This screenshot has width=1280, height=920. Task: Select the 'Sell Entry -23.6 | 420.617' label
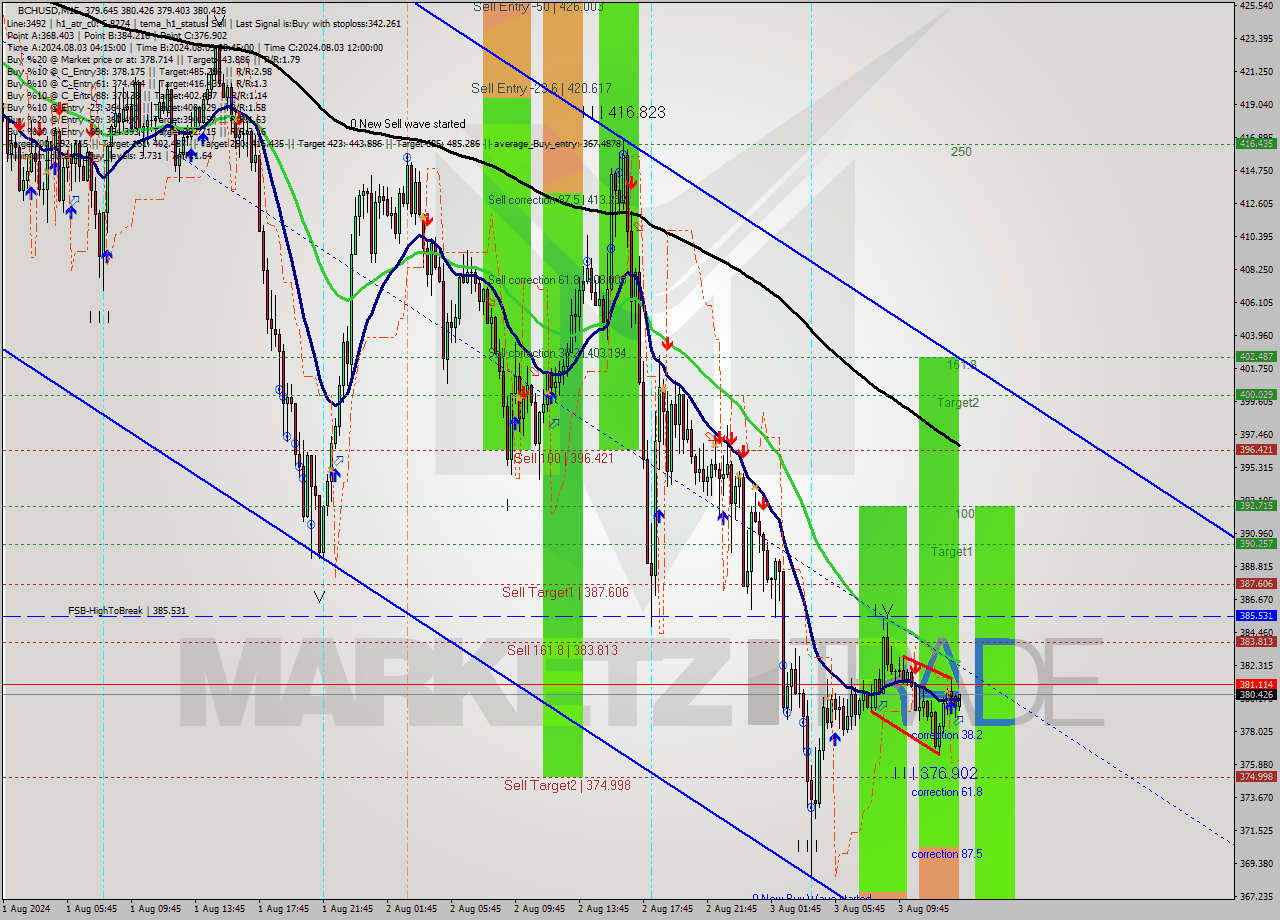click(x=541, y=88)
